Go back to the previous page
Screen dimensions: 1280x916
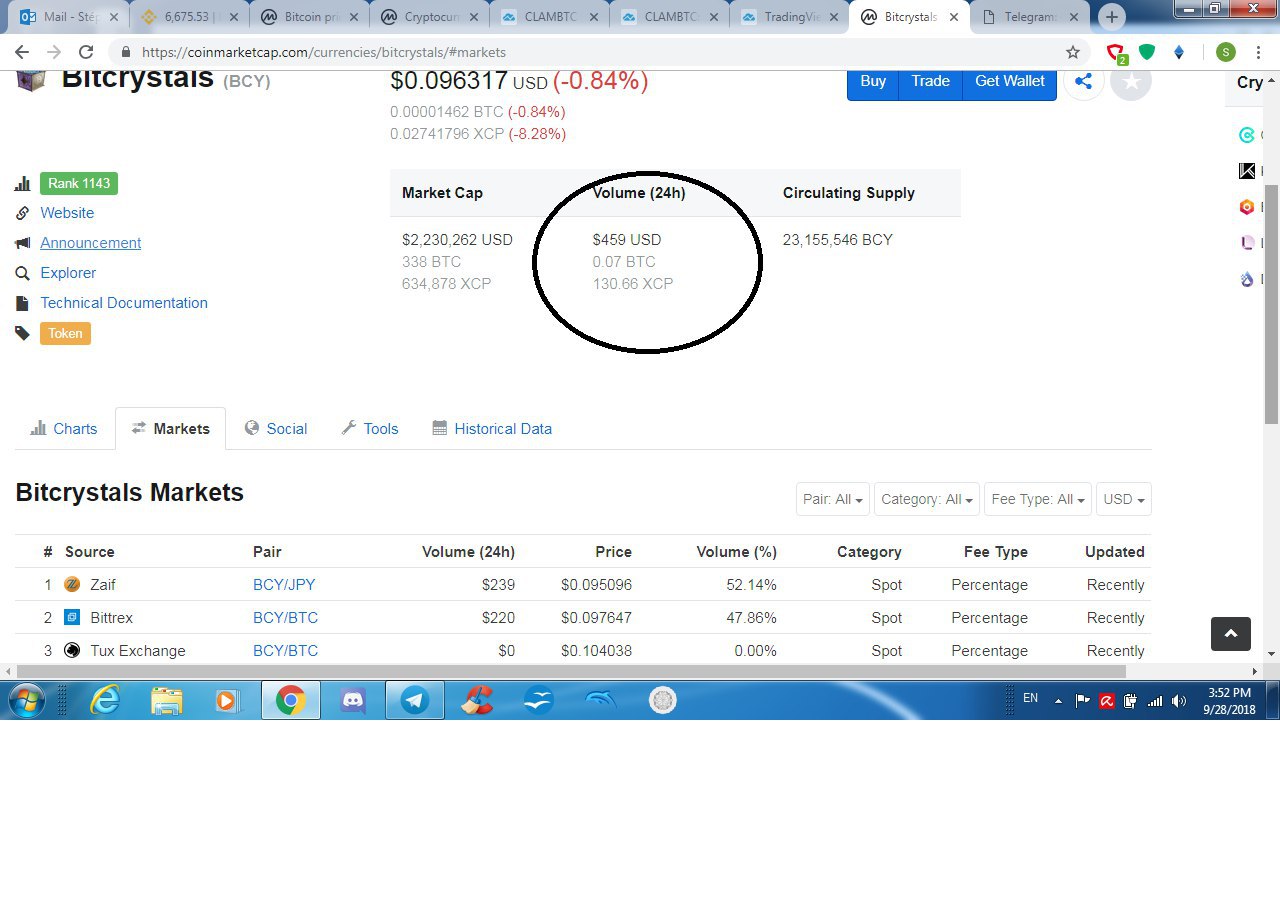(22, 52)
